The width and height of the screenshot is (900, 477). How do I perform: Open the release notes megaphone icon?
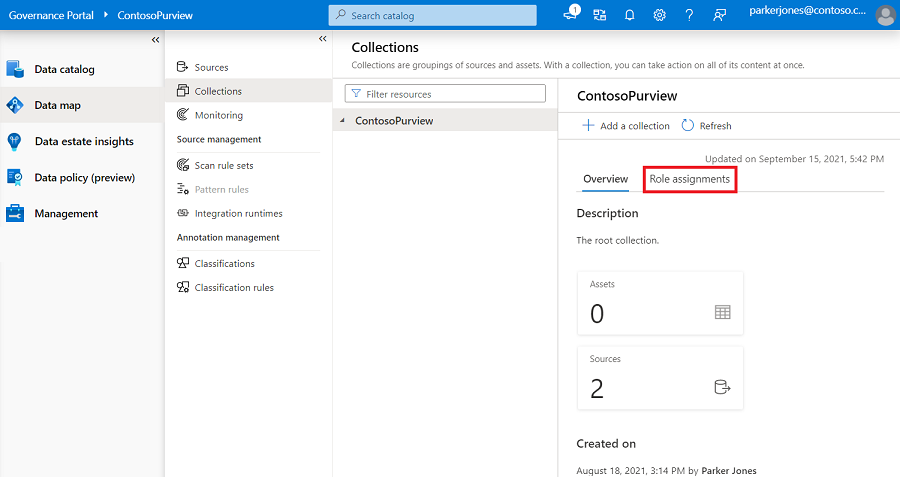point(571,16)
